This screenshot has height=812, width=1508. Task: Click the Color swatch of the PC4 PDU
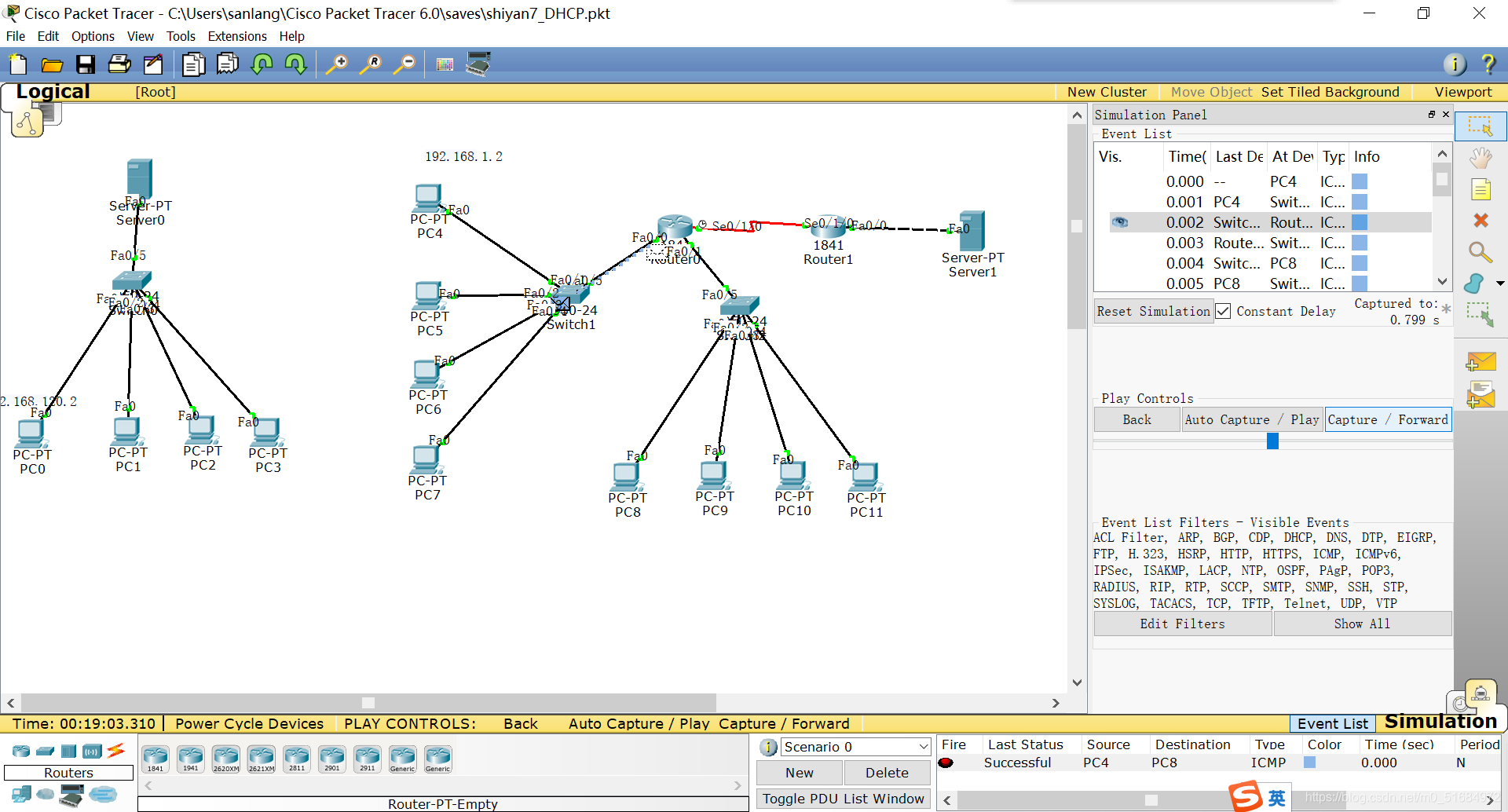coord(1309,763)
